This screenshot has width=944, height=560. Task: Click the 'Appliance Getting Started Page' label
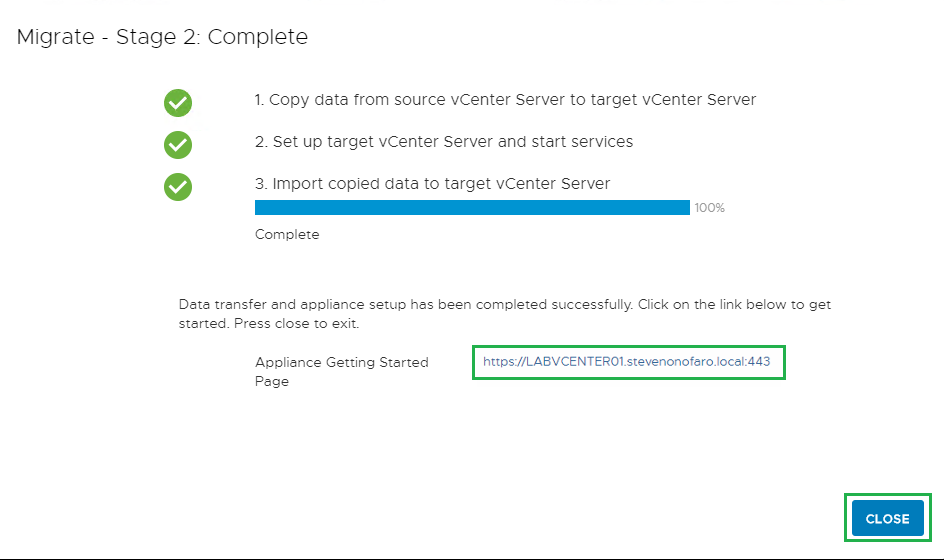341,371
